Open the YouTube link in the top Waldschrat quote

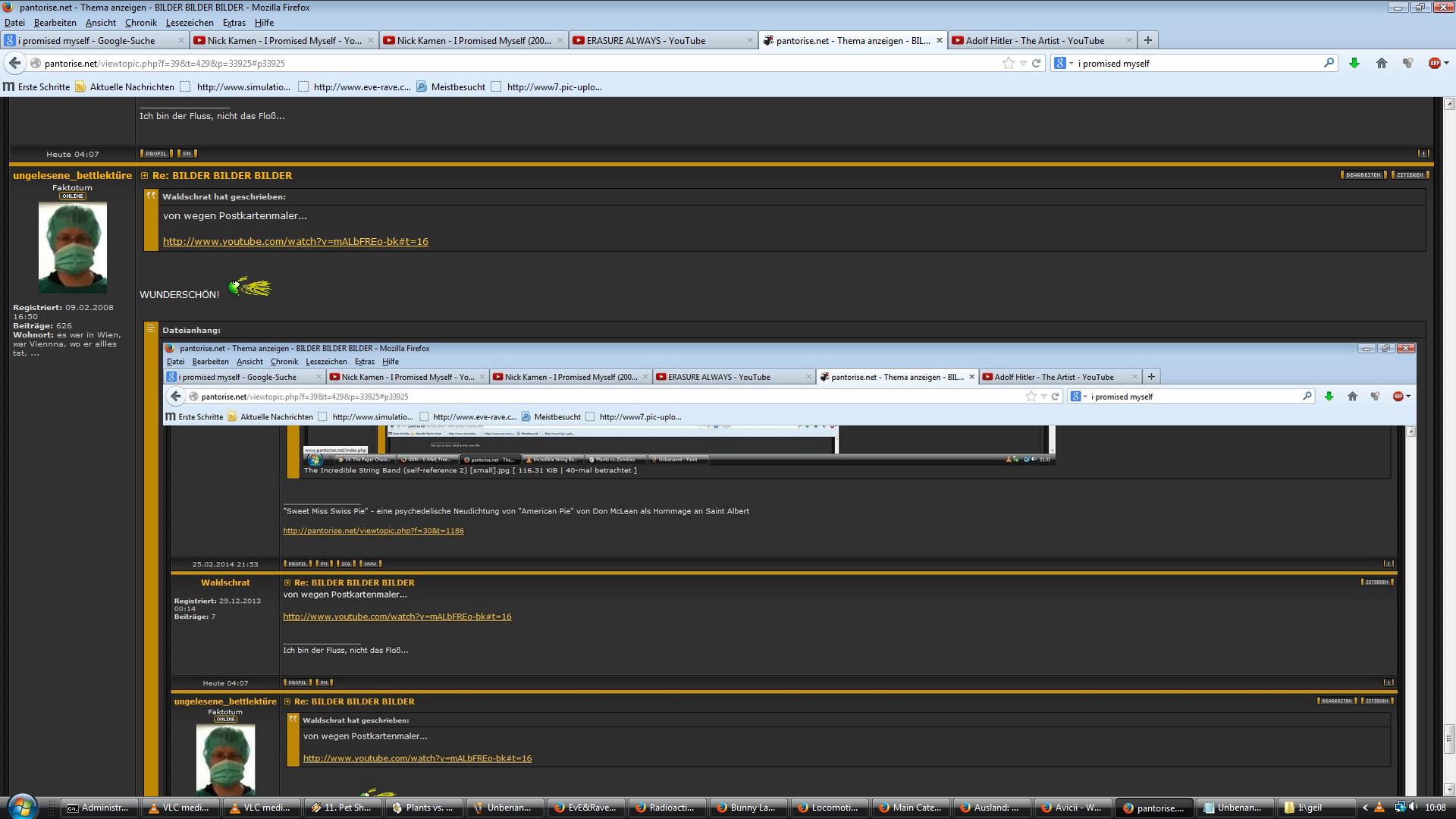click(295, 241)
